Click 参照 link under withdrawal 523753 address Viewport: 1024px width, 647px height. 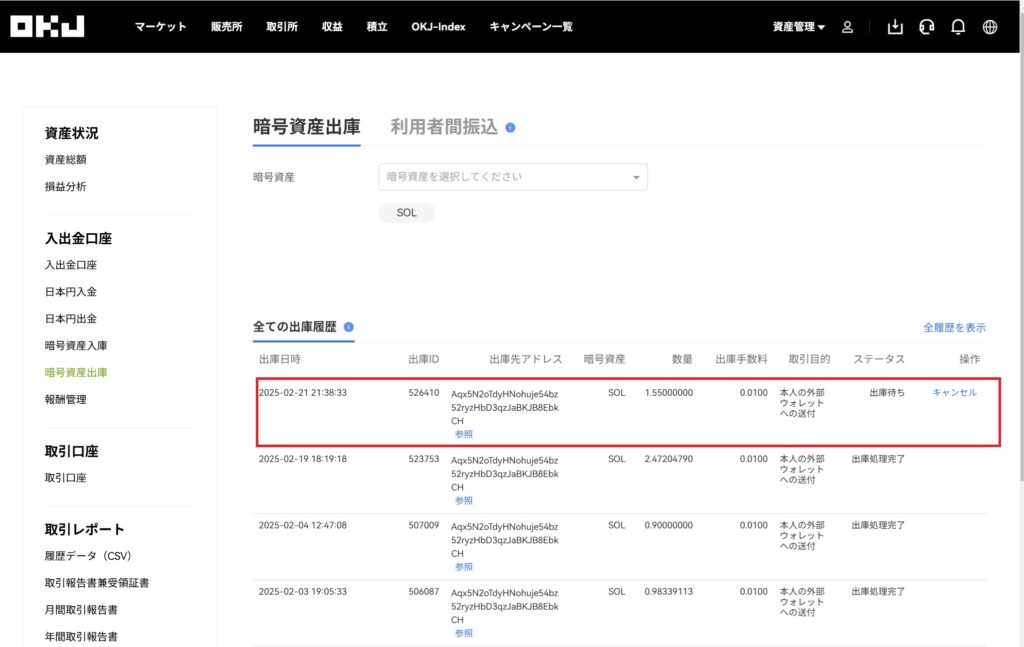click(x=464, y=501)
